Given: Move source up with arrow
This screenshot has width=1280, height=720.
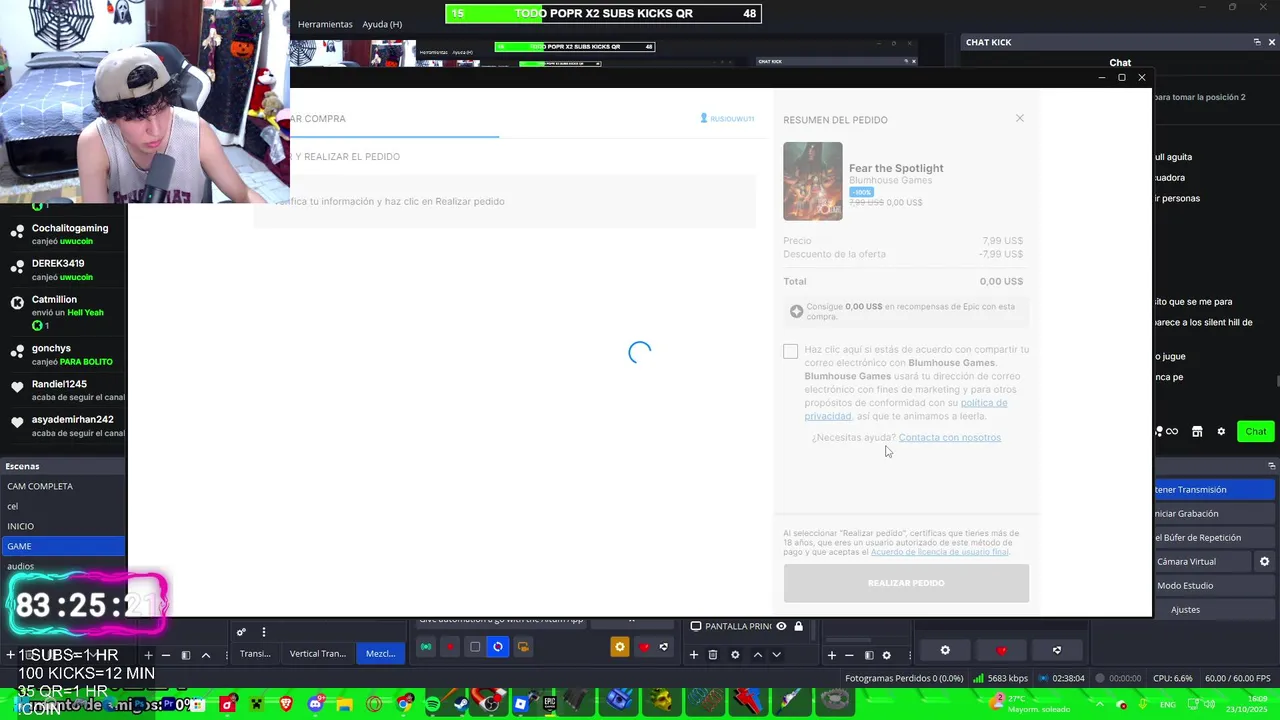Looking at the screenshot, I should [757, 655].
